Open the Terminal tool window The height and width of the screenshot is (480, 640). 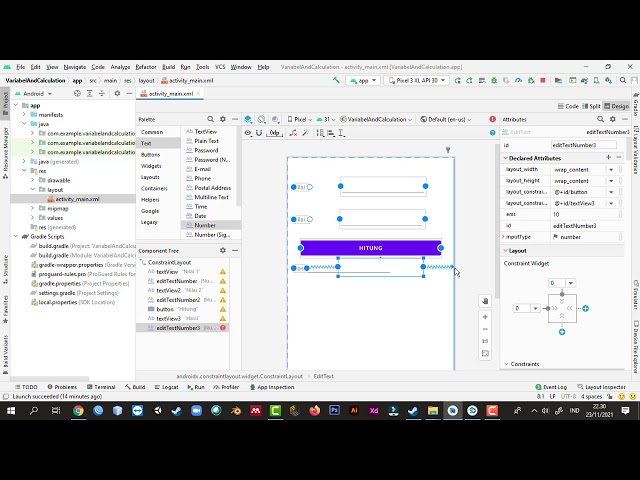(101, 387)
